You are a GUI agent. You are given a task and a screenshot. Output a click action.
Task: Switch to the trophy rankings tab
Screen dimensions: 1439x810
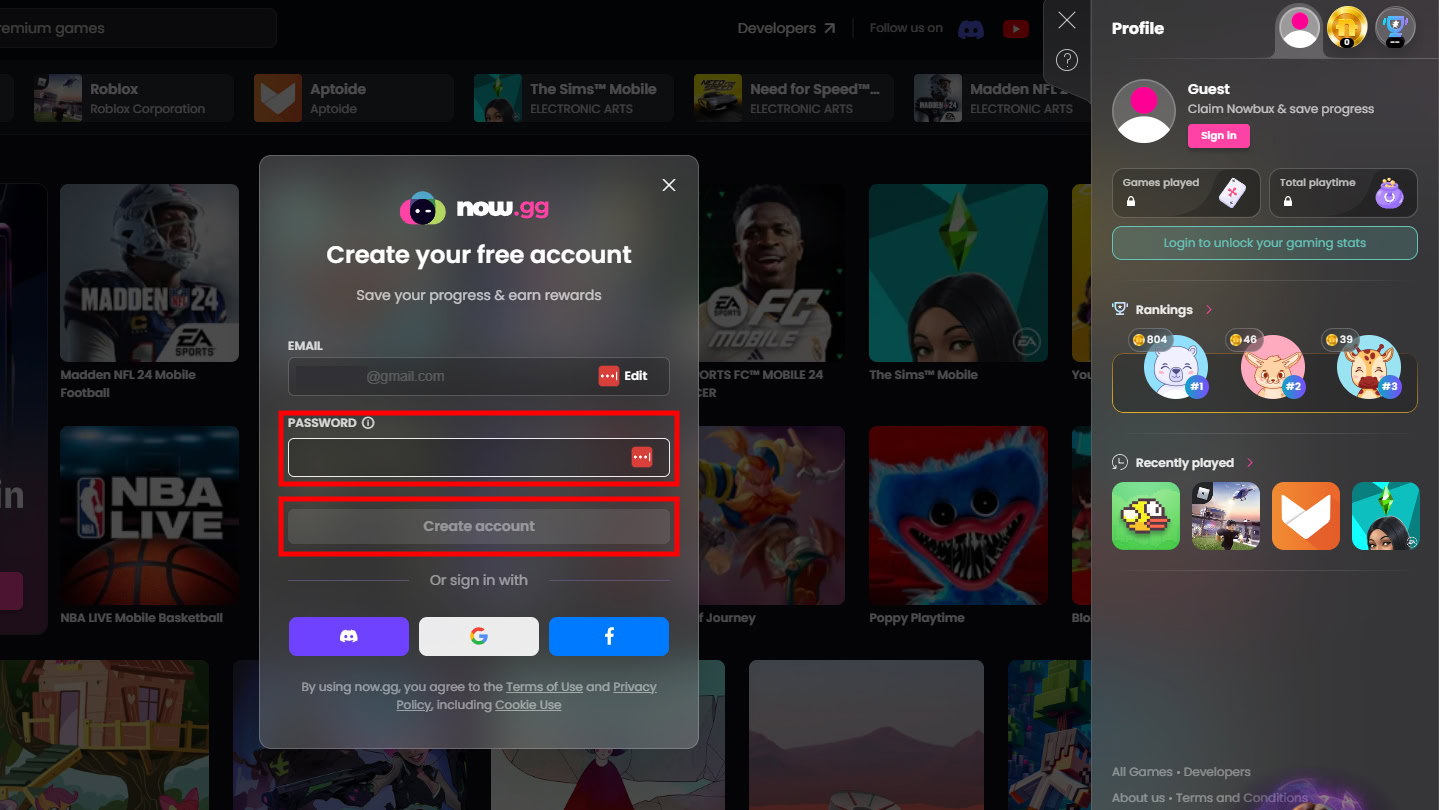click(x=1394, y=27)
